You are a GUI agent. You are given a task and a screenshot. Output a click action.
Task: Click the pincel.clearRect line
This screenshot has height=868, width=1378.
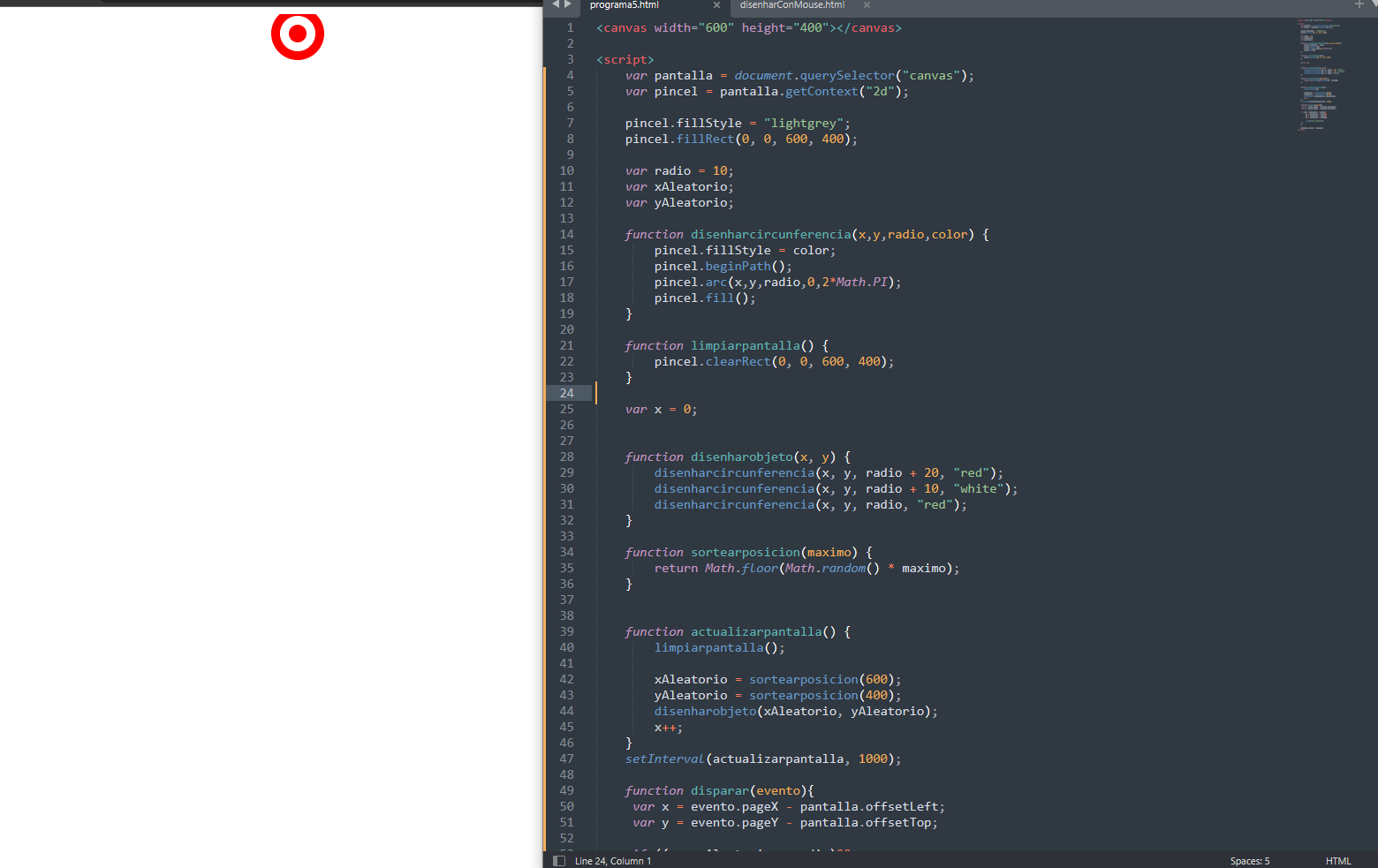pos(774,361)
